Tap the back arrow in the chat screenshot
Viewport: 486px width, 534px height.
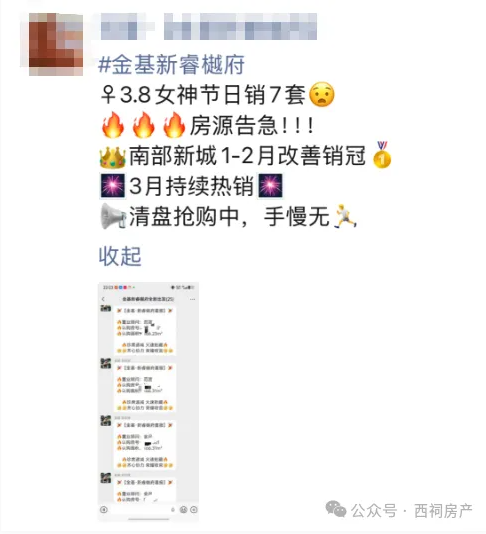point(104,299)
